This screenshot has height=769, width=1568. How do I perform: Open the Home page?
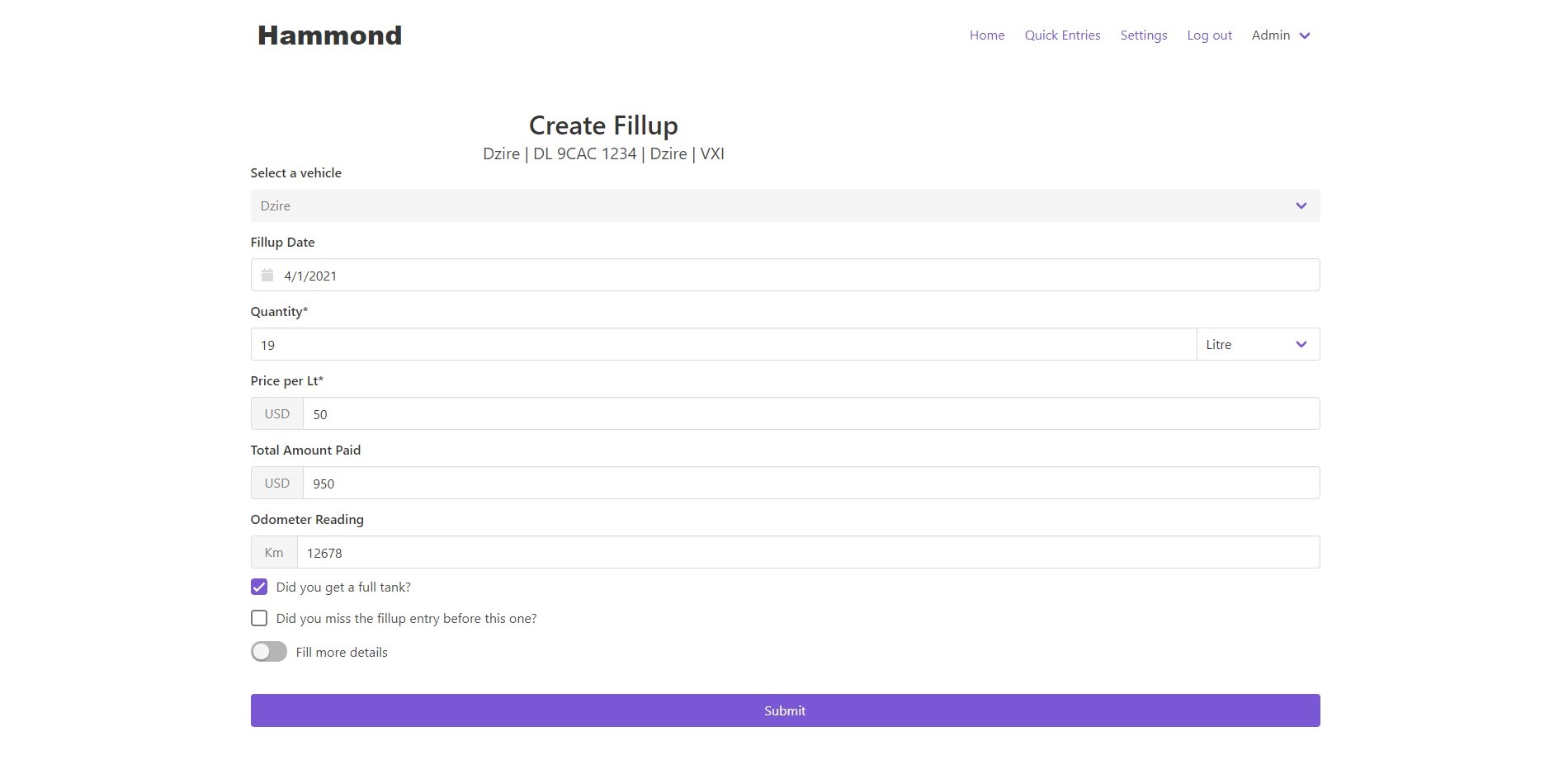pyautogui.click(x=986, y=35)
